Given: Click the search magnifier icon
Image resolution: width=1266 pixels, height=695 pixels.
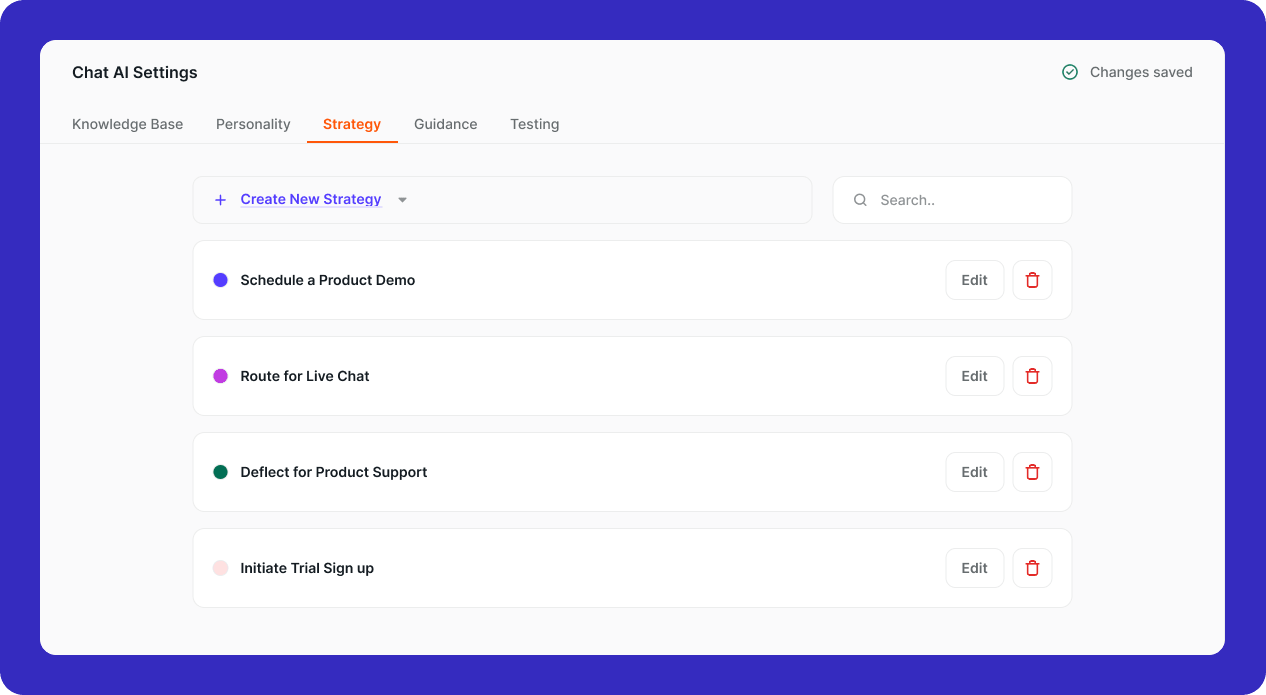Looking at the screenshot, I should 860,200.
